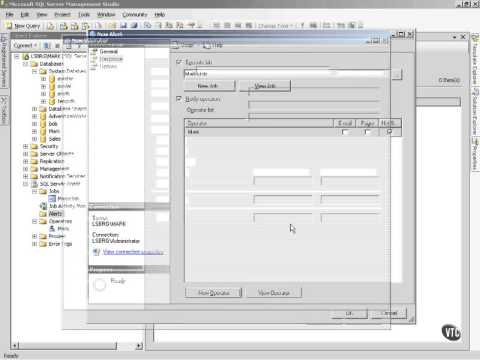Image resolution: width=480 pixels, height=360 pixels.
Task: Click the Database Engine Query icon next to New Query
Action: coord(51,26)
